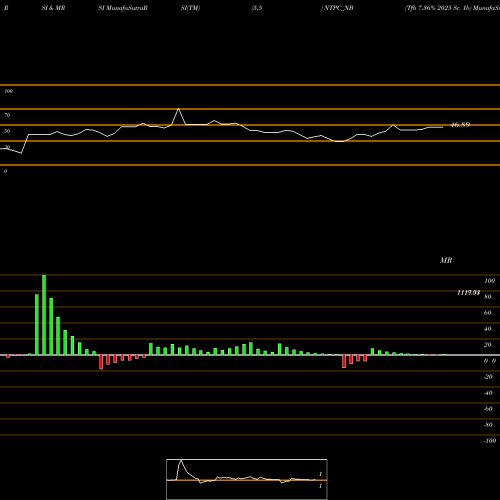
Task: Click the RSI axis label 70
Action: [7, 115]
